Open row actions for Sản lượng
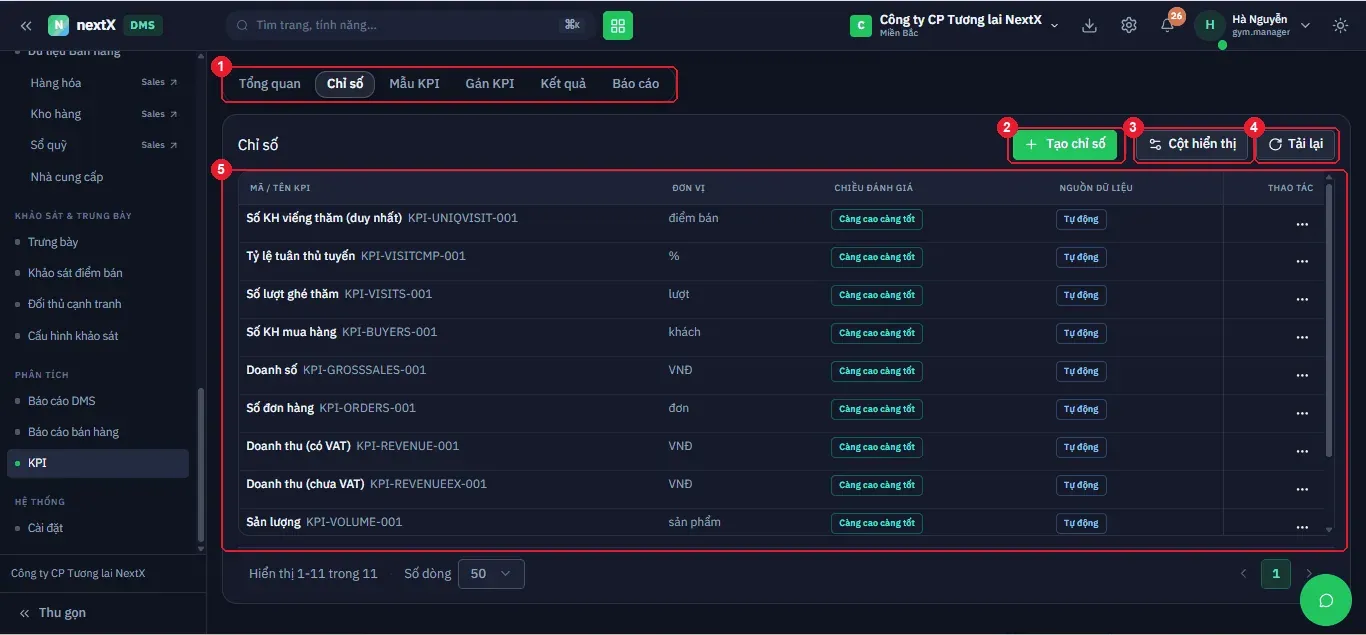1366x635 pixels. (1302, 528)
